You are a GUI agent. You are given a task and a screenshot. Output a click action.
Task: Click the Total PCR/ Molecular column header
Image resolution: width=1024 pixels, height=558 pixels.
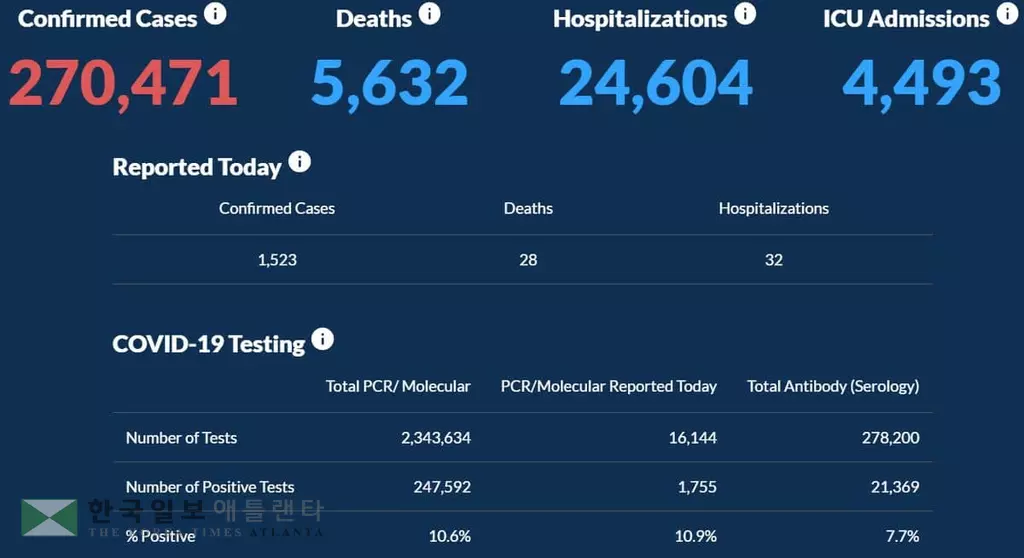[398, 386]
